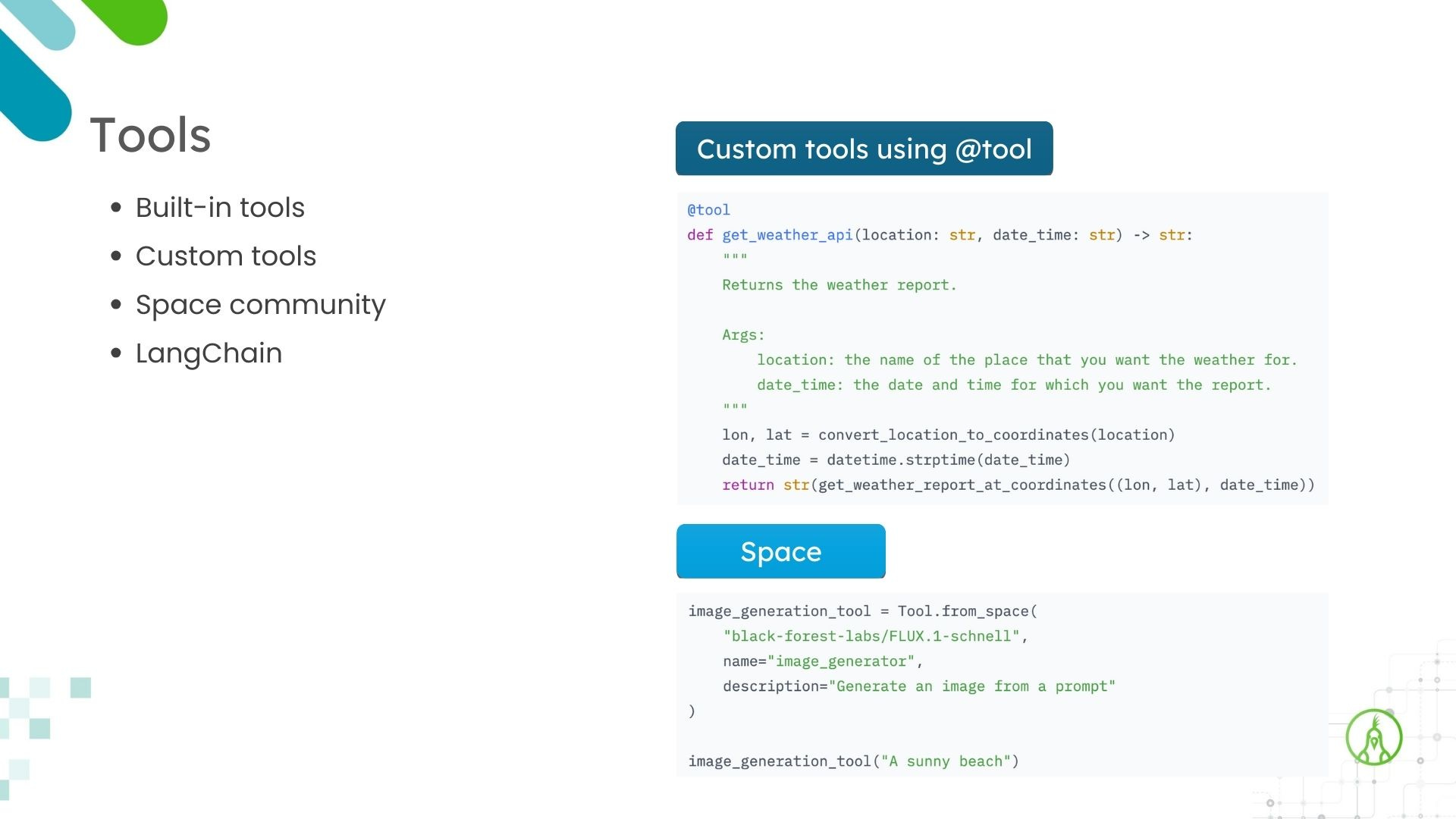Screen dimensions: 1456x819
Task: Select the 'Built-in tools' bullet item
Action: (x=220, y=208)
